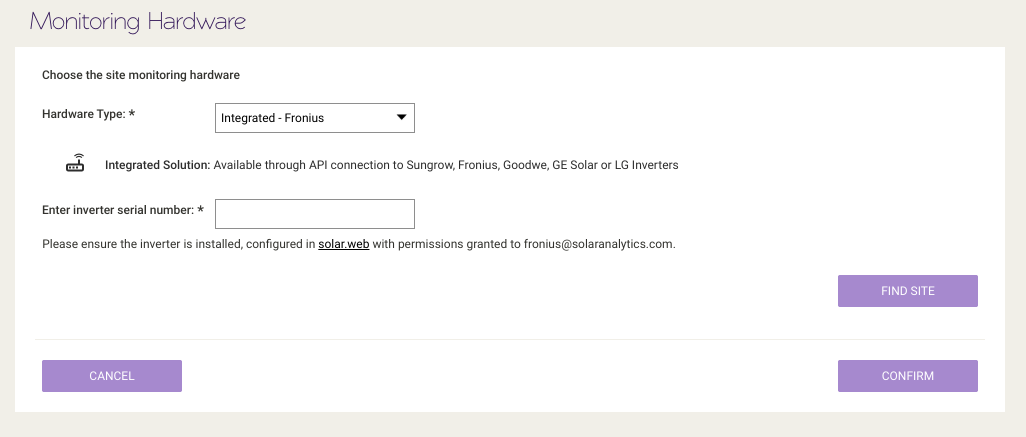Click the FIND SITE button

tap(908, 291)
